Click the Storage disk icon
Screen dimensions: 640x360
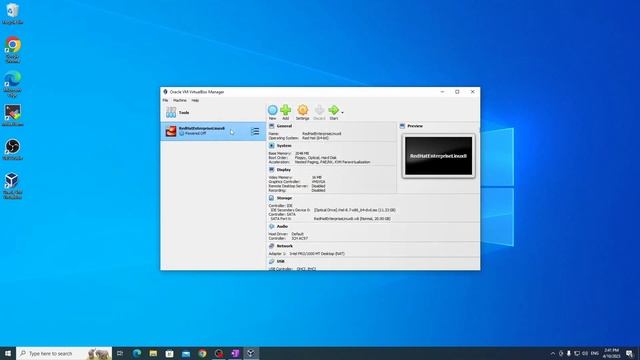pos(272,198)
